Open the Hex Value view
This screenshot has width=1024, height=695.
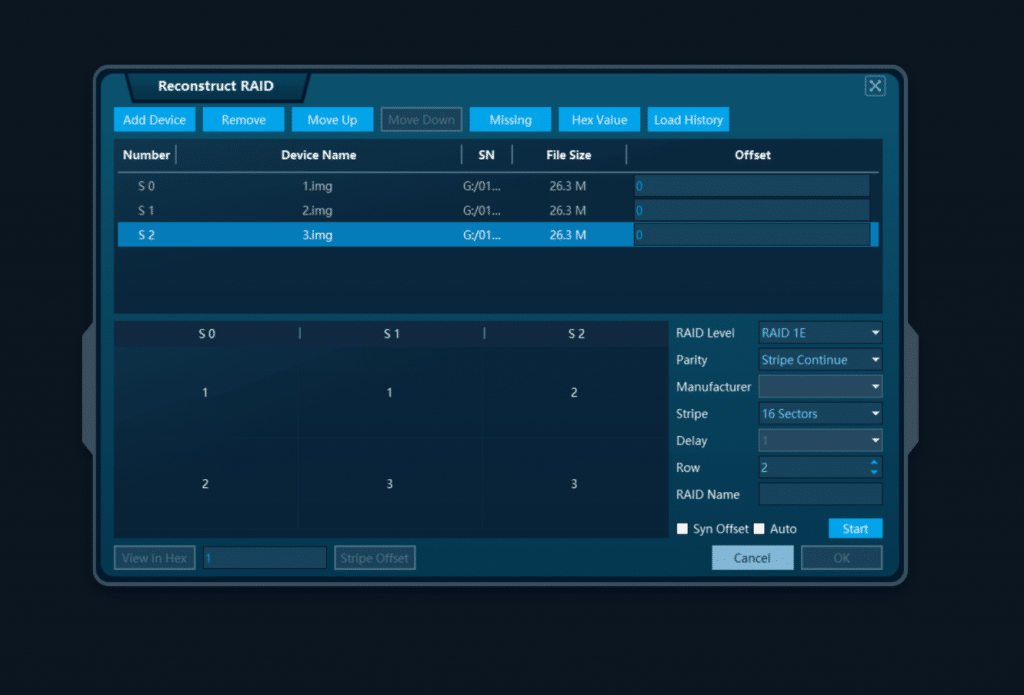599,120
